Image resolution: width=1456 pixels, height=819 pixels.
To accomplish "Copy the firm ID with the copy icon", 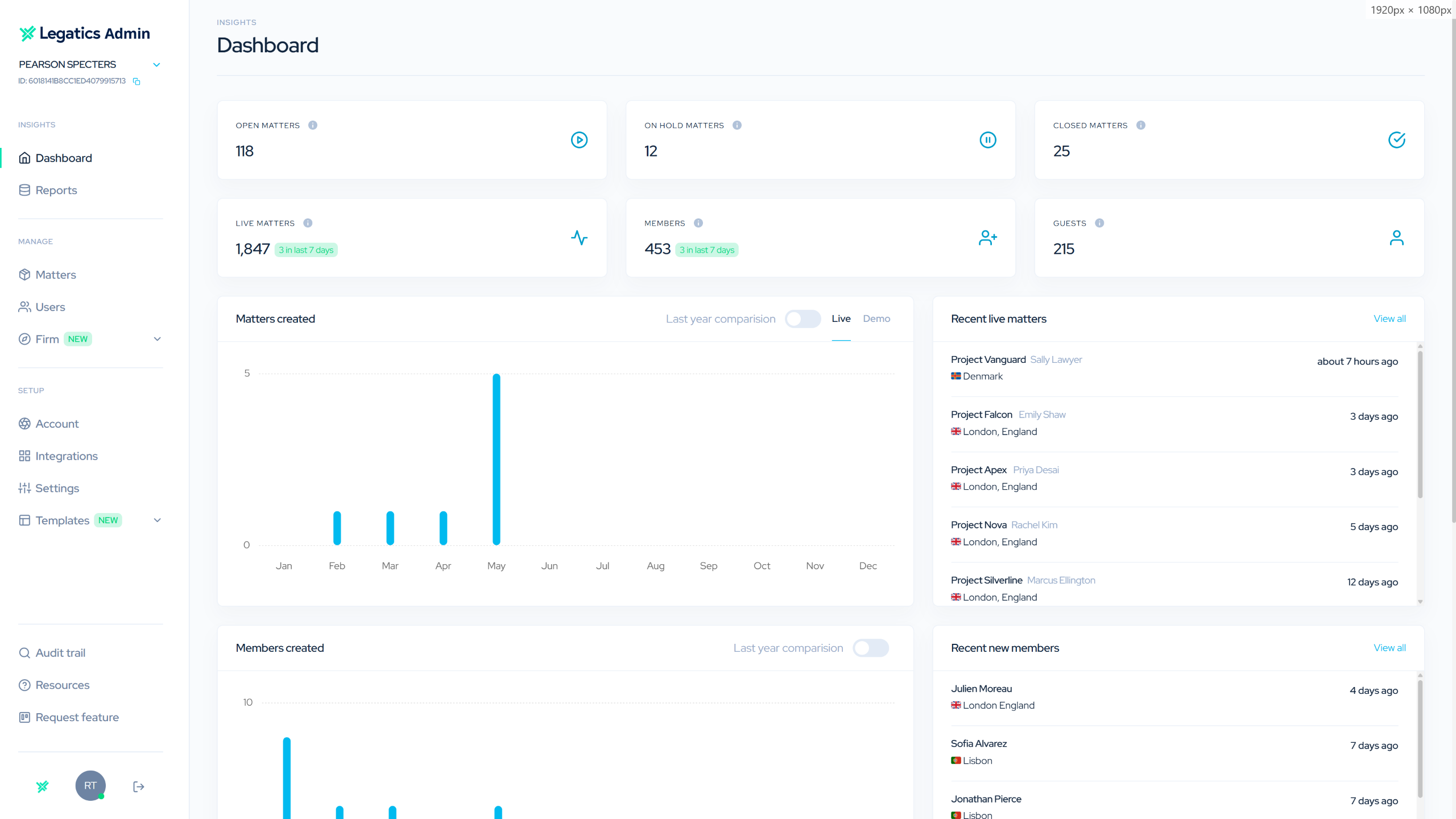I will tap(136, 81).
